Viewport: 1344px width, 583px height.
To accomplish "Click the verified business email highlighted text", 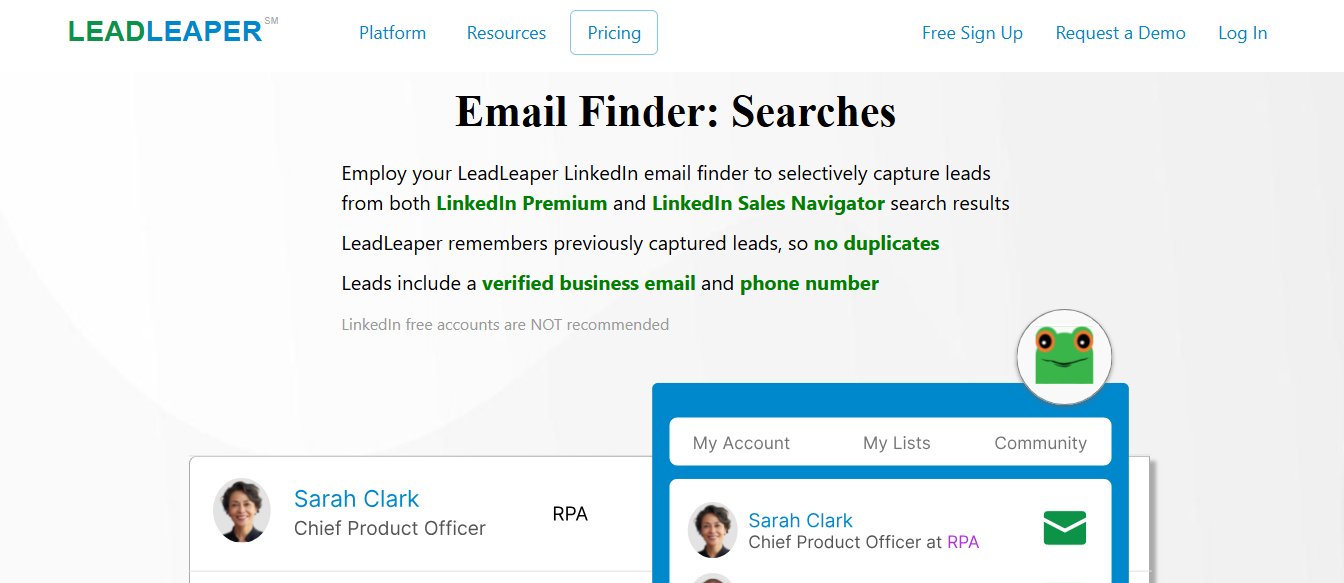I will (x=589, y=282).
